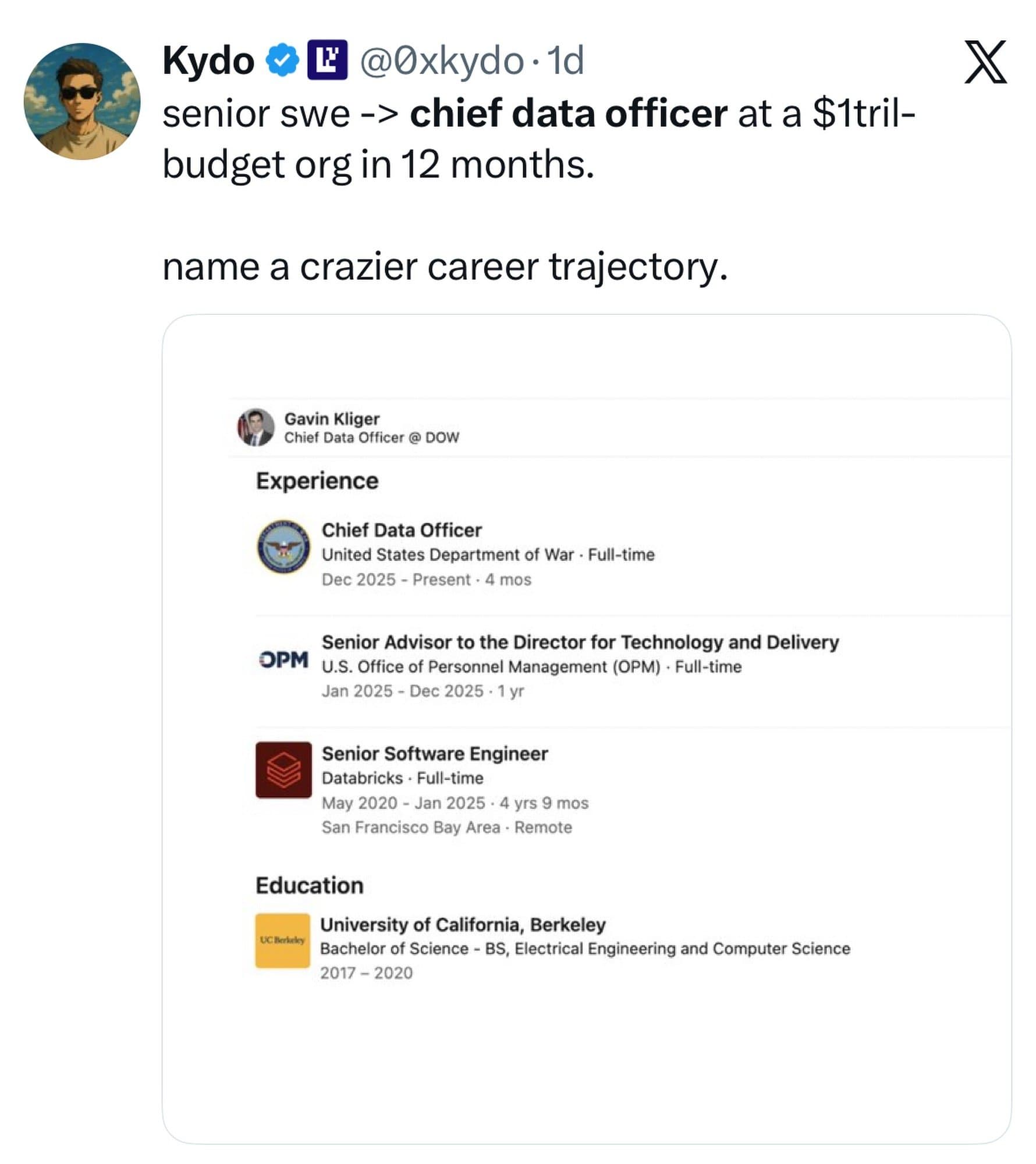Click the Chief Data Officer job title

click(402, 530)
